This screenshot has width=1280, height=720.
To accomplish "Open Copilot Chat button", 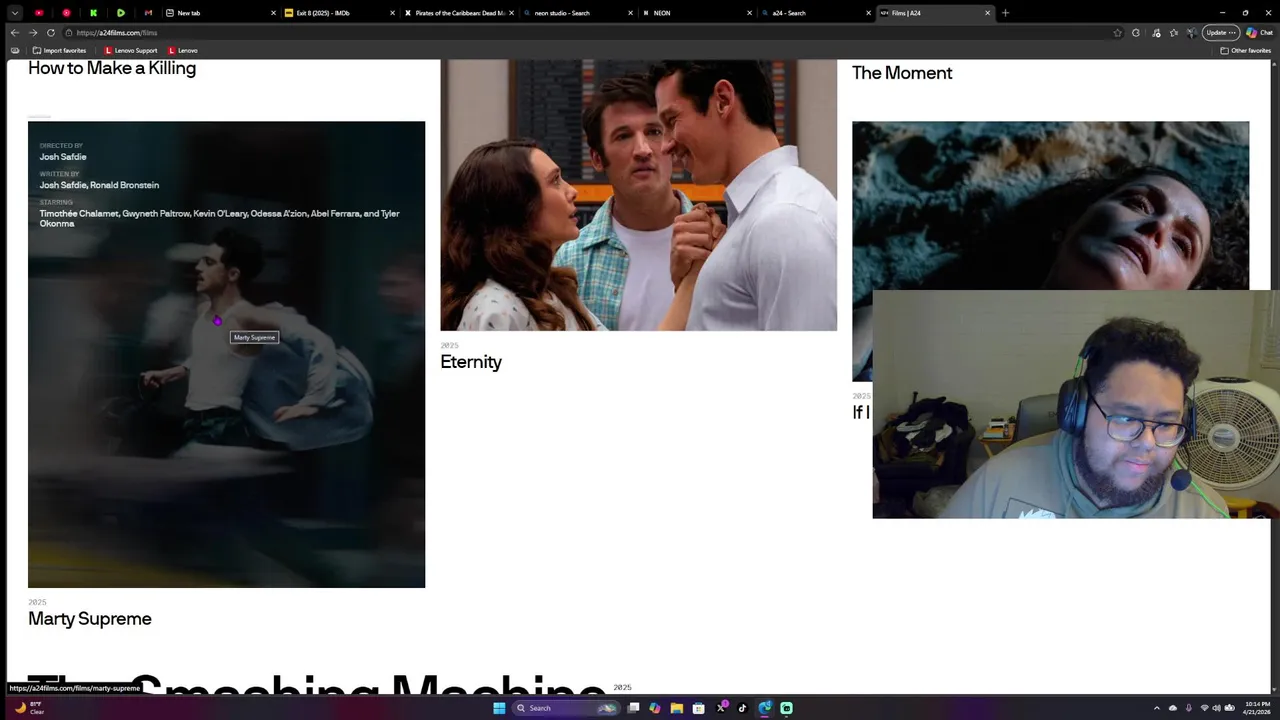I will point(1259,32).
